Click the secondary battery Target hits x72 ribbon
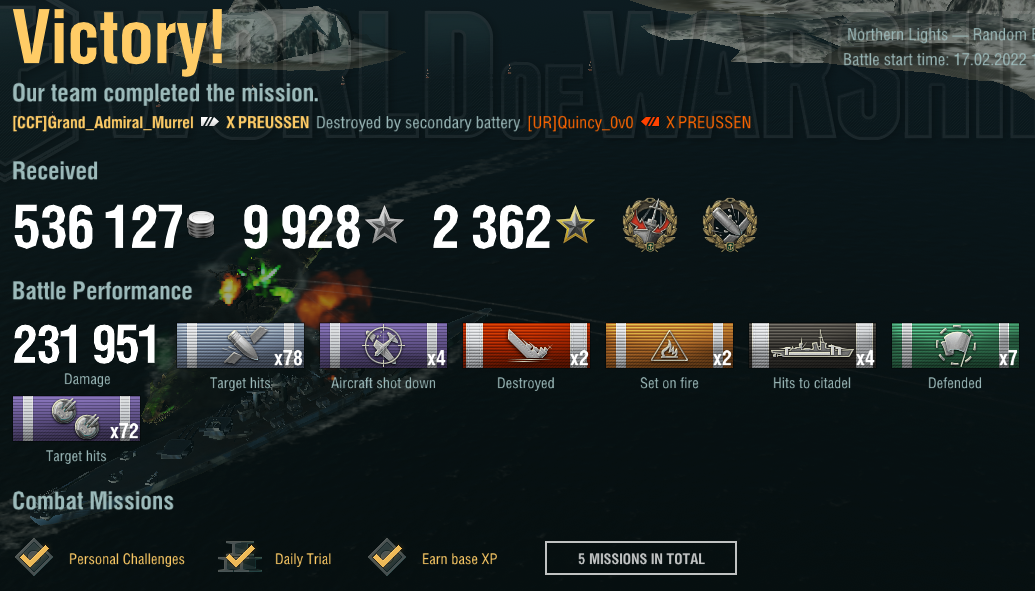Image resolution: width=1035 pixels, height=591 pixels. 77,419
